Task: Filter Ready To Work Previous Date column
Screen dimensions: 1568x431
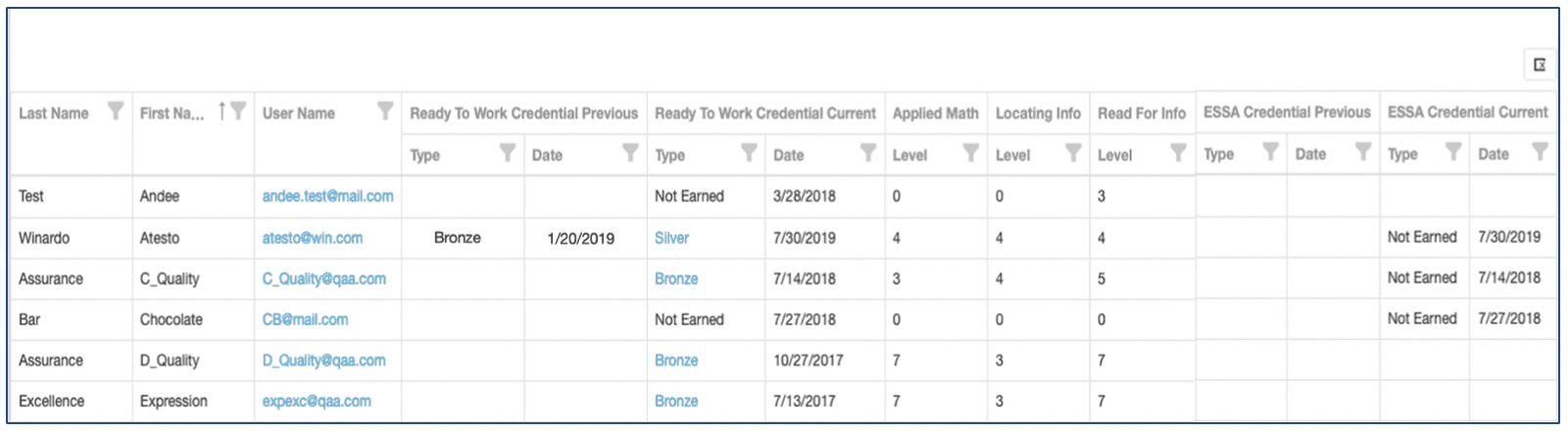Action: point(630,153)
